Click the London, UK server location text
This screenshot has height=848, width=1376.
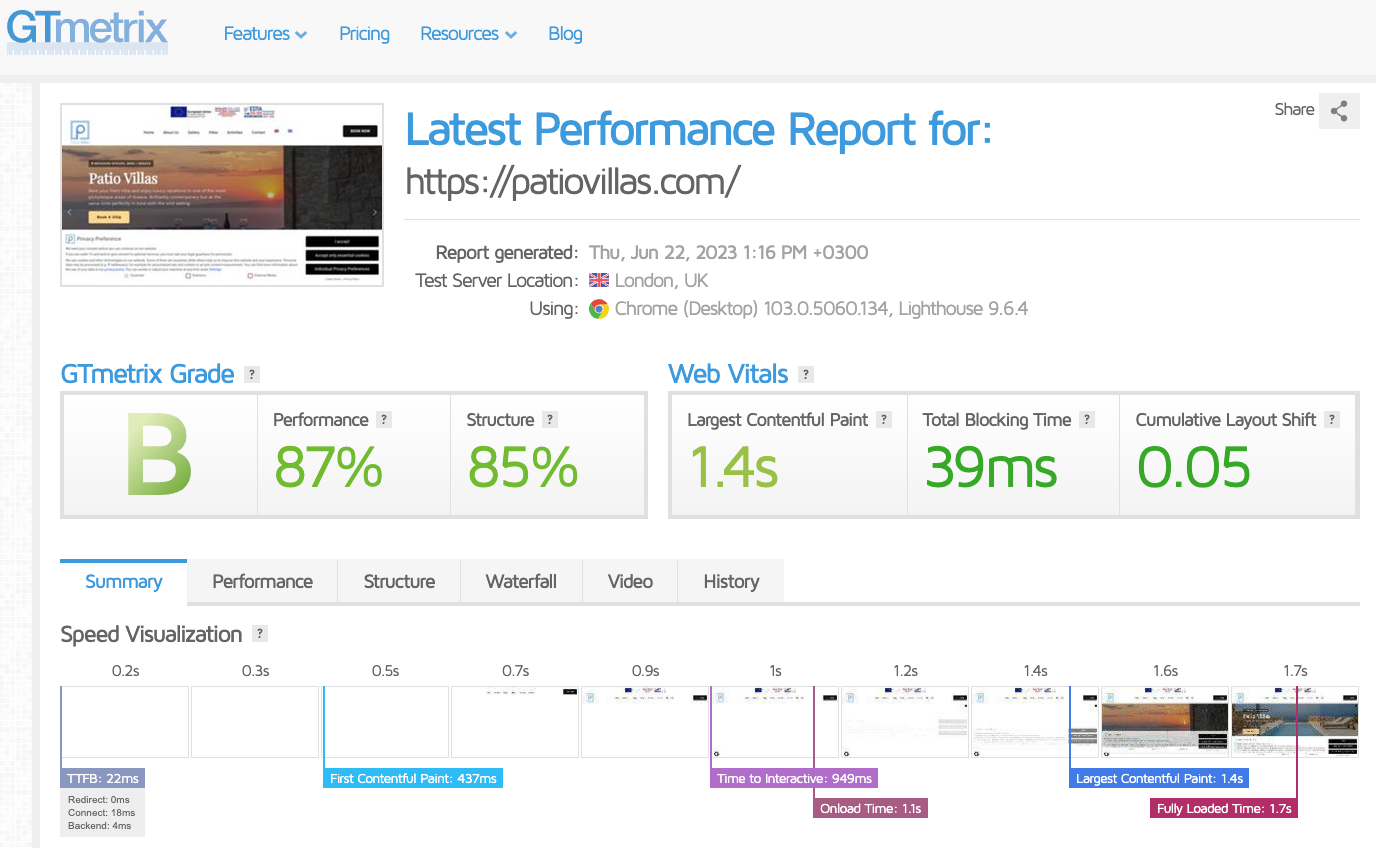[x=661, y=281]
